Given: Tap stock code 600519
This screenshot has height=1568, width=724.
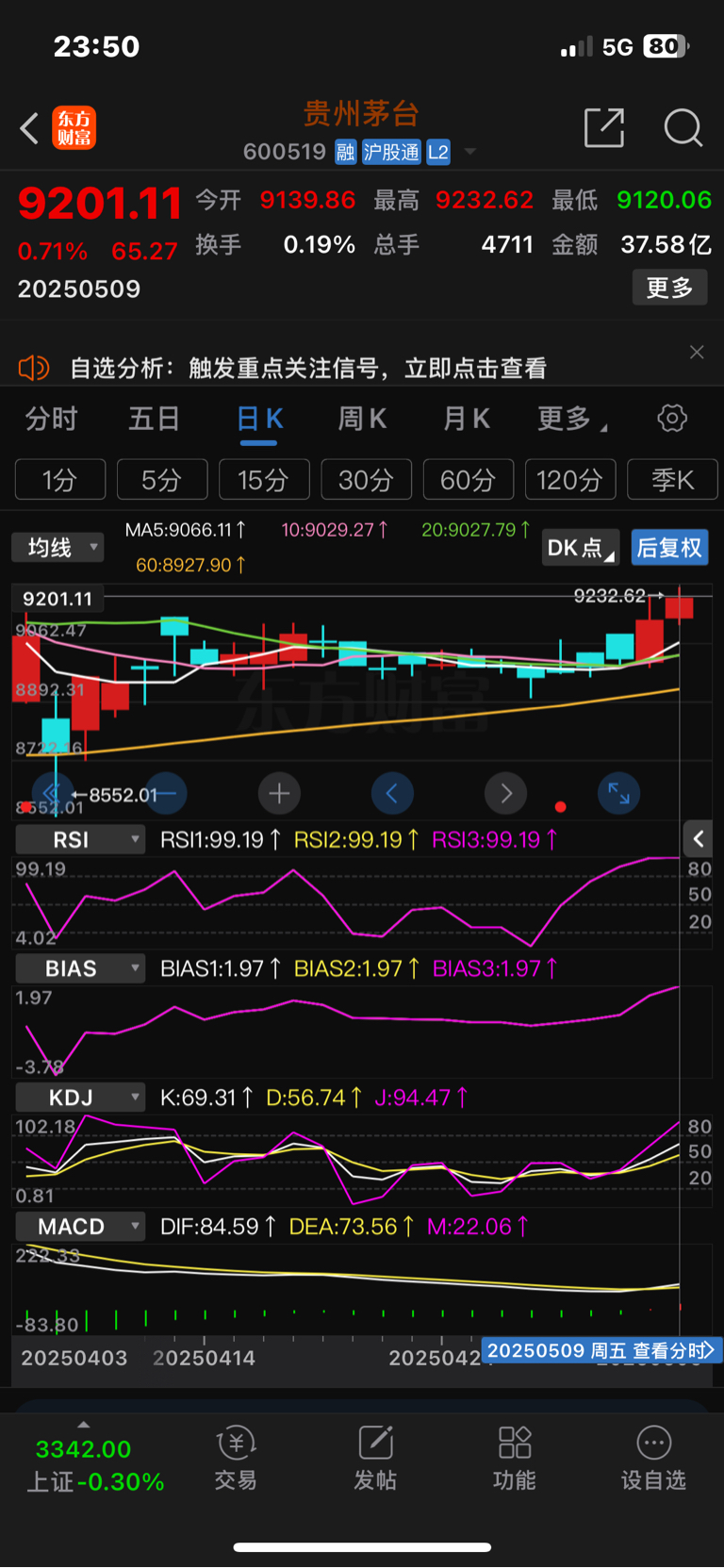Looking at the screenshot, I should [285, 152].
